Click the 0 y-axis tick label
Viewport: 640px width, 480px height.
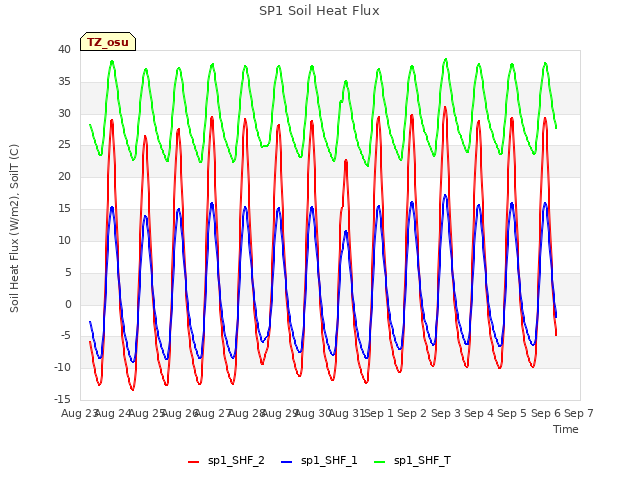click(x=68, y=304)
